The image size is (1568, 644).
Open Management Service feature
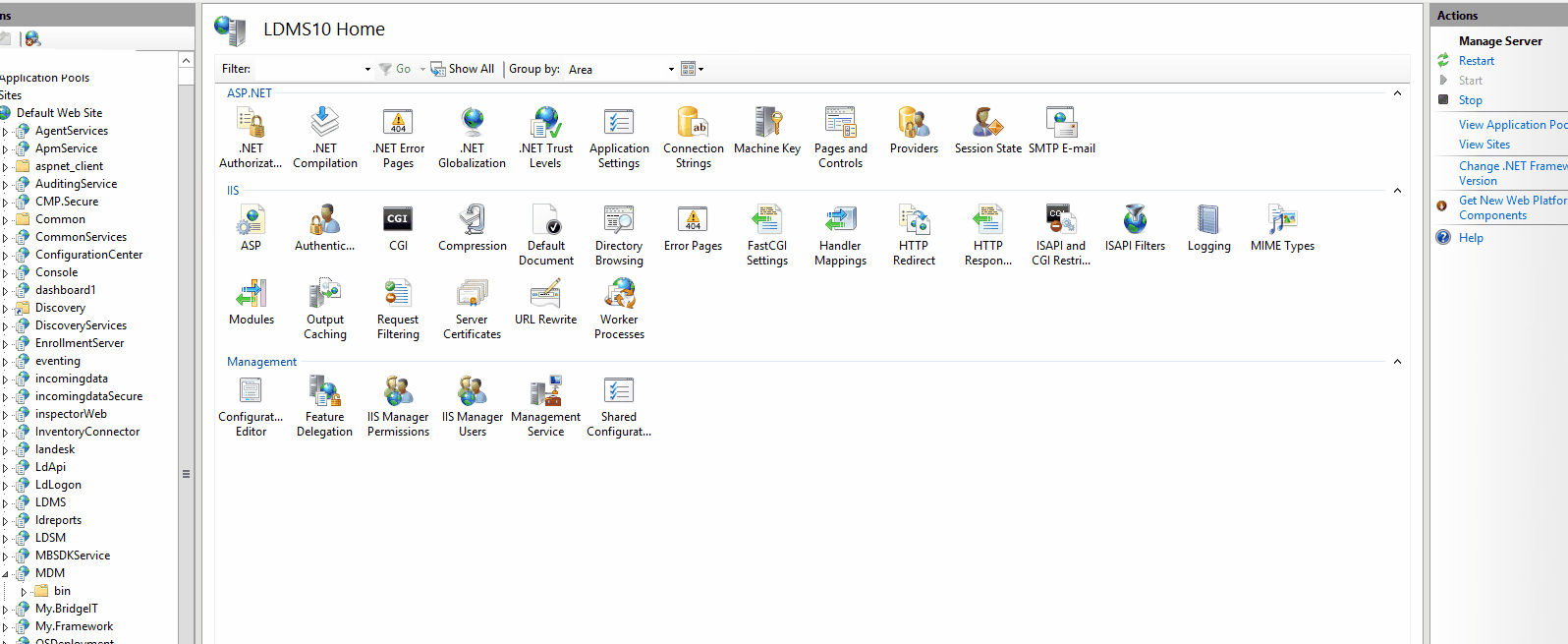[546, 405]
